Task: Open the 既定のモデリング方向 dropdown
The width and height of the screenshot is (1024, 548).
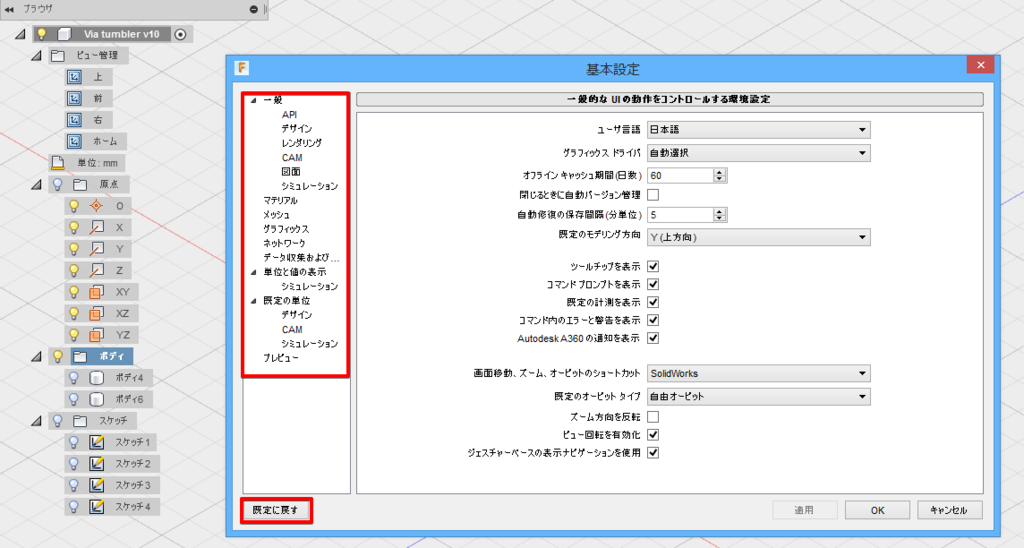Action: (x=758, y=237)
